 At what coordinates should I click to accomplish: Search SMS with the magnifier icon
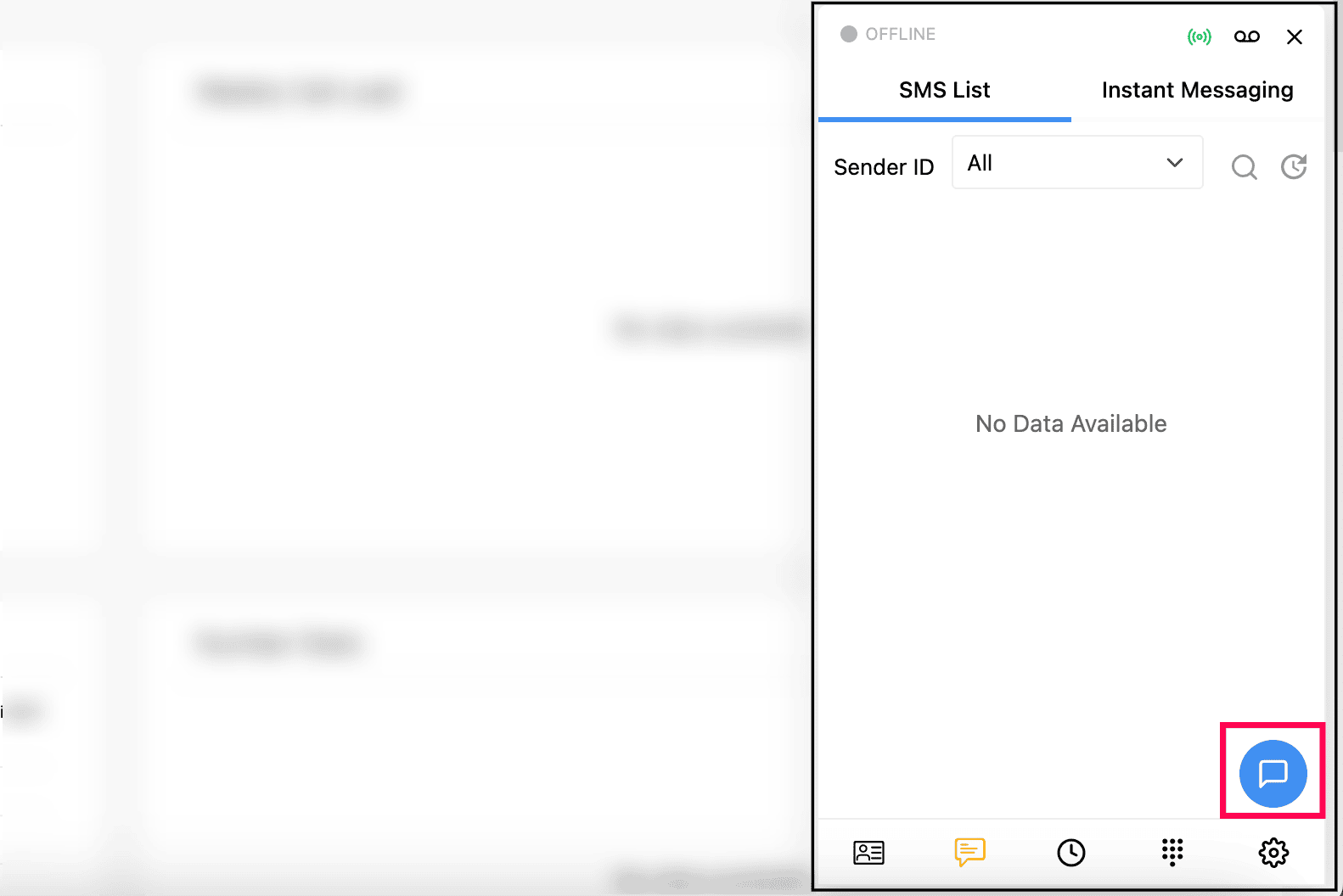click(x=1244, y=167)
